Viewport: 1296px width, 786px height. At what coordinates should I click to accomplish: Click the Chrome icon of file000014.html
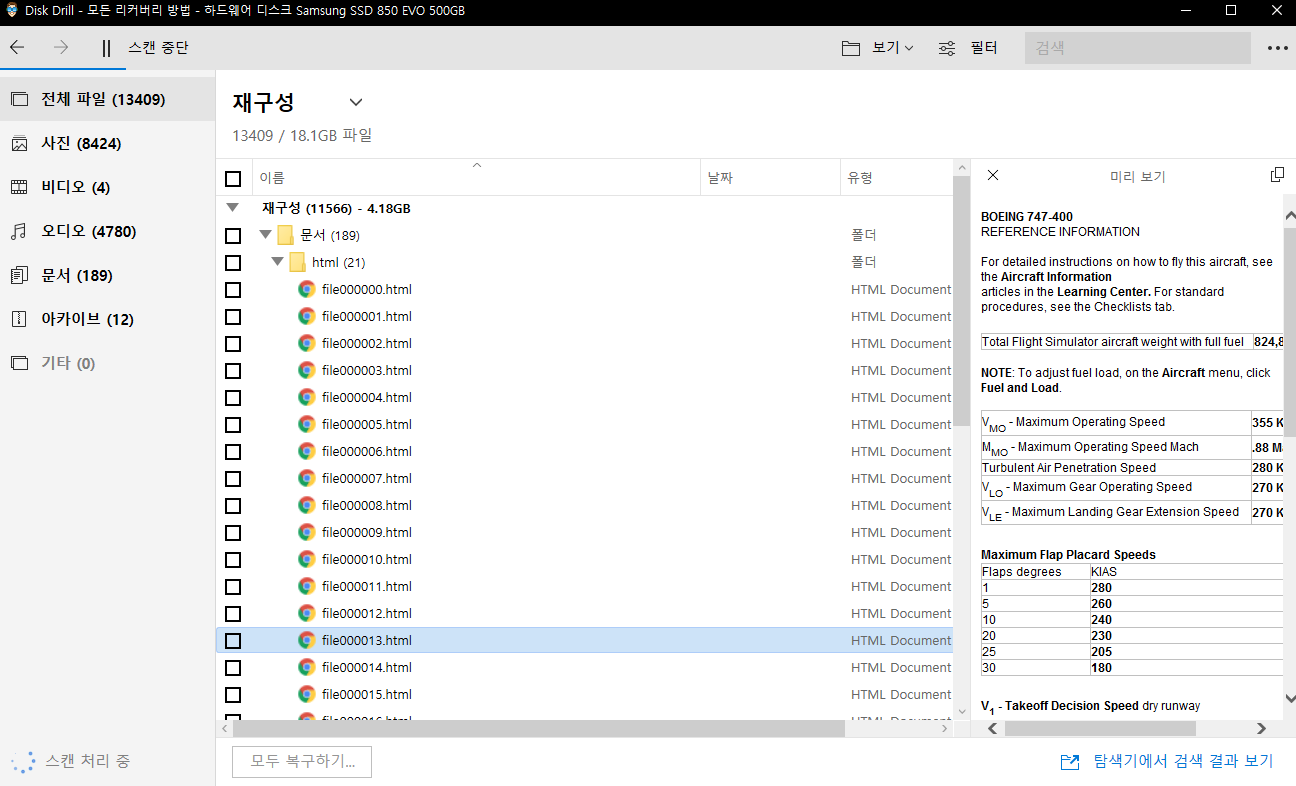(x=307, y=667)
